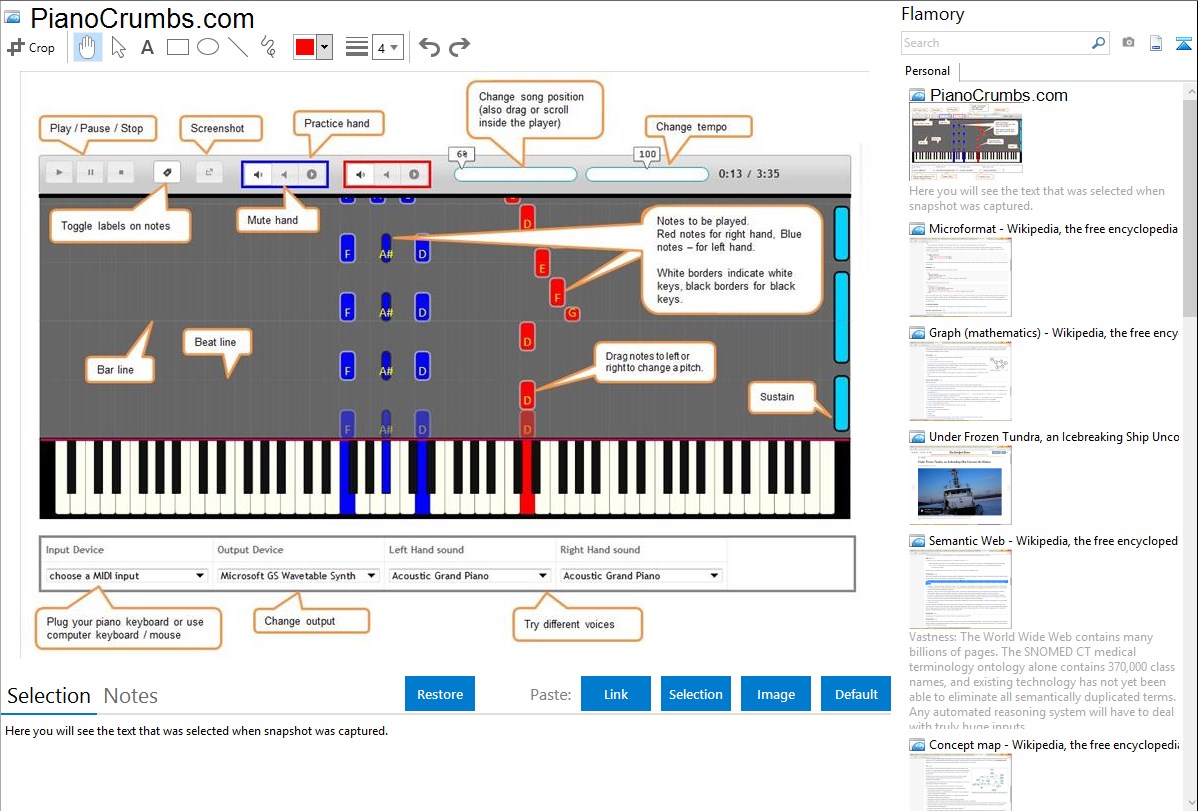Click the Default paste button
Screen dimensions: 1198x811
[856, 694]
